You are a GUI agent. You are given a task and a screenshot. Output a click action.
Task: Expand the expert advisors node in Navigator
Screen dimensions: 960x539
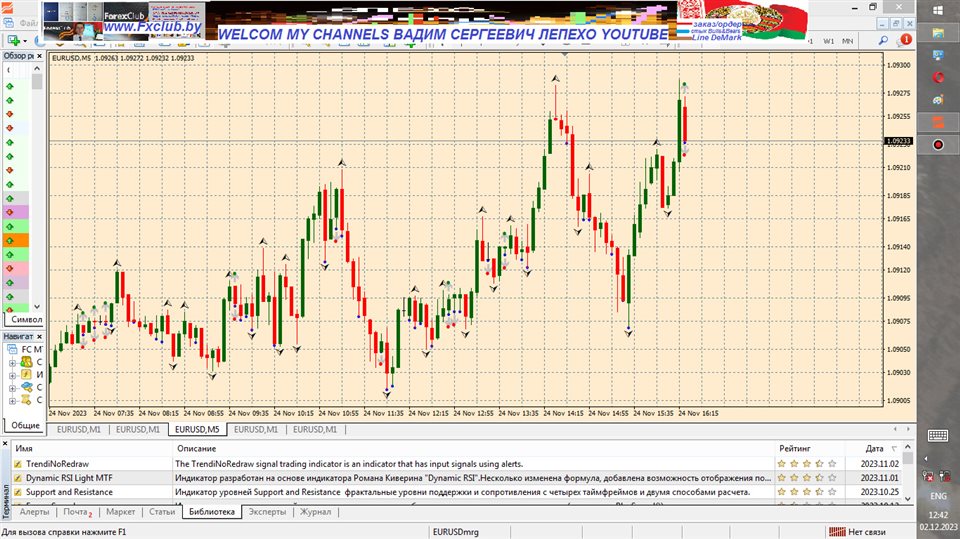click(12, 388)
